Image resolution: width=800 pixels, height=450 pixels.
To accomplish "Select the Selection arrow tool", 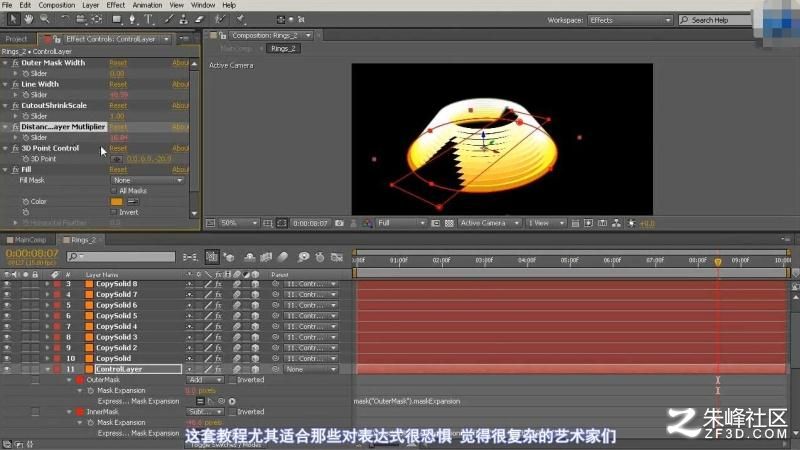I will coord(13,19).
